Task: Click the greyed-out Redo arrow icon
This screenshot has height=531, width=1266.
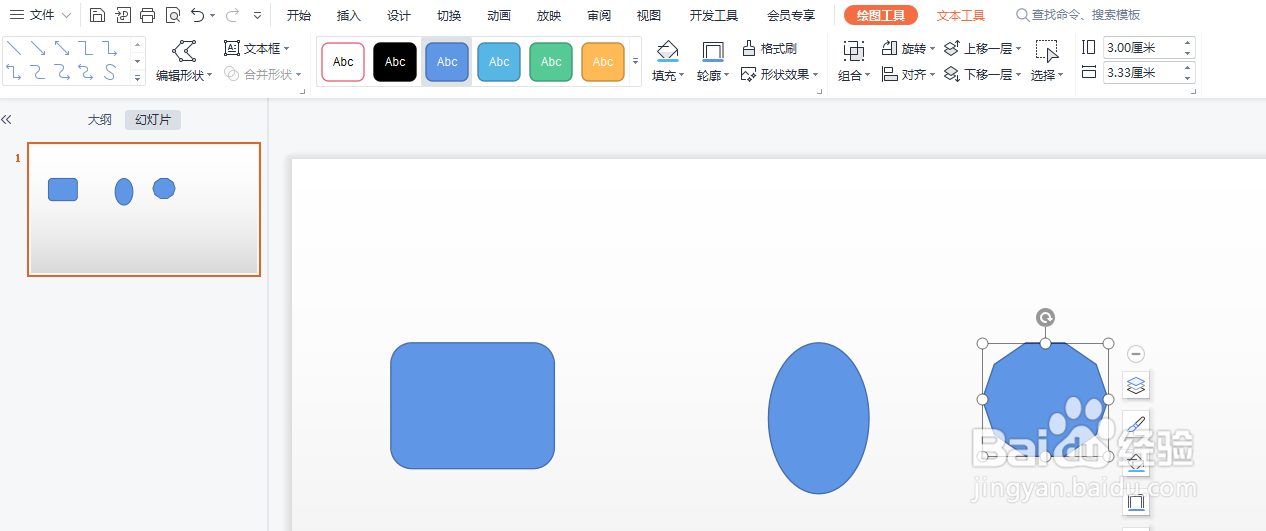Action: click(232, 15)
